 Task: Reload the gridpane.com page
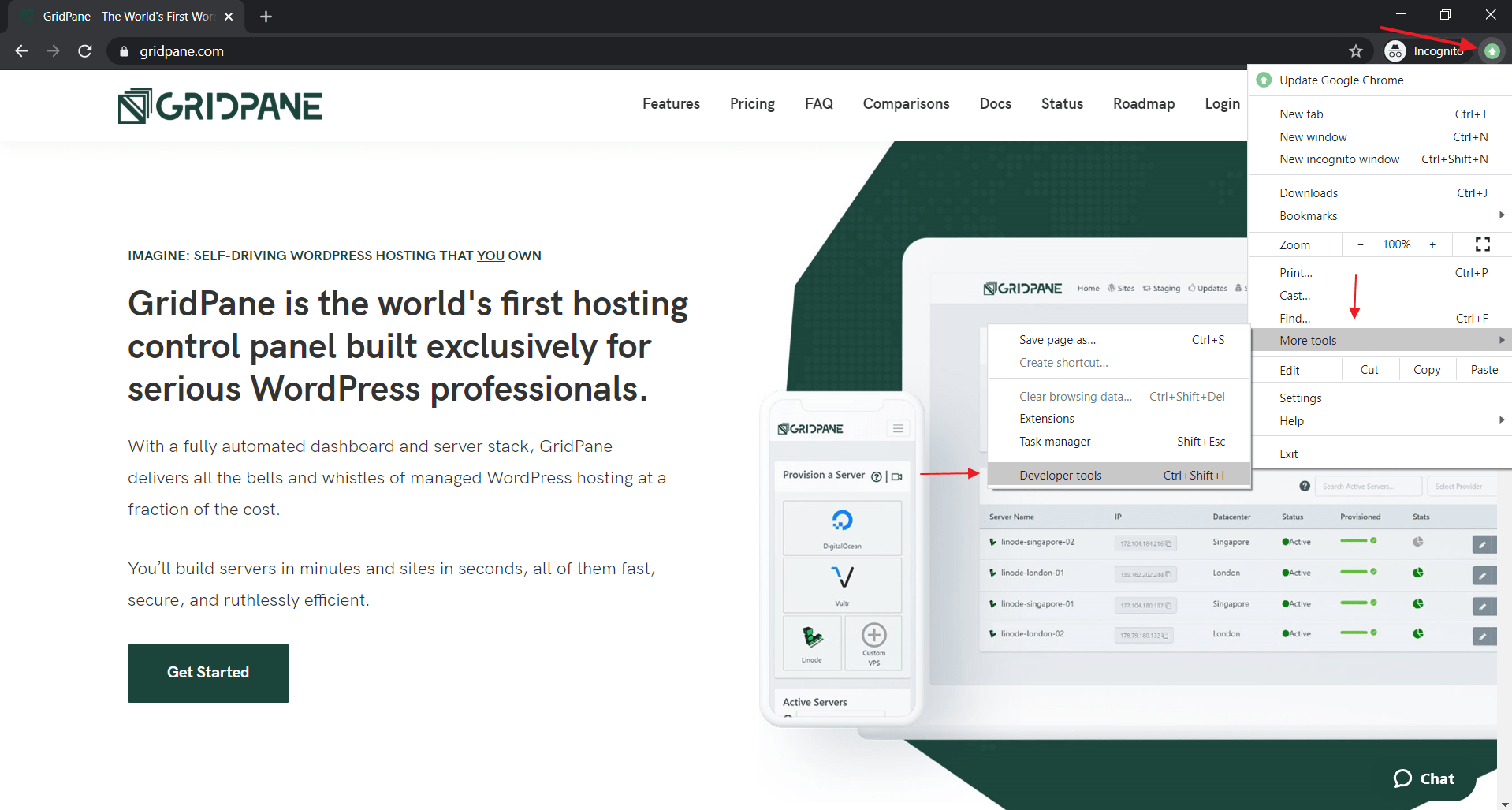tap(85, 51)
